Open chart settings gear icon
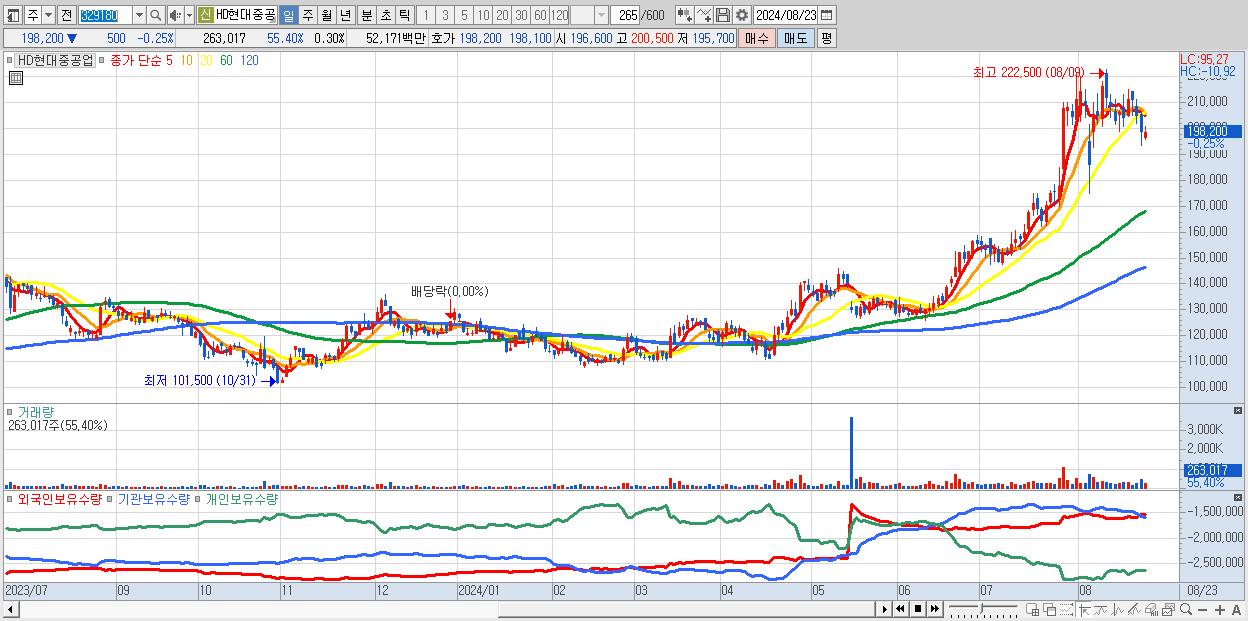 [741, 15]
